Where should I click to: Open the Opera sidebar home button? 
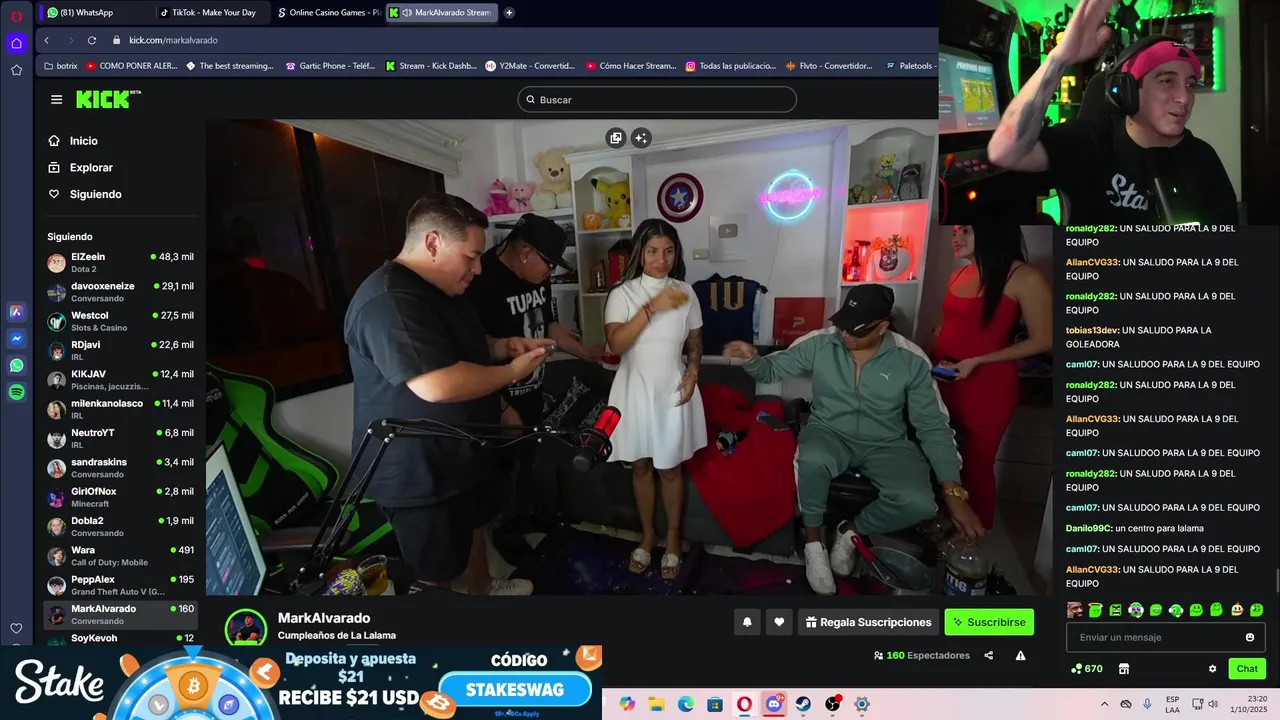click(16, 43)
